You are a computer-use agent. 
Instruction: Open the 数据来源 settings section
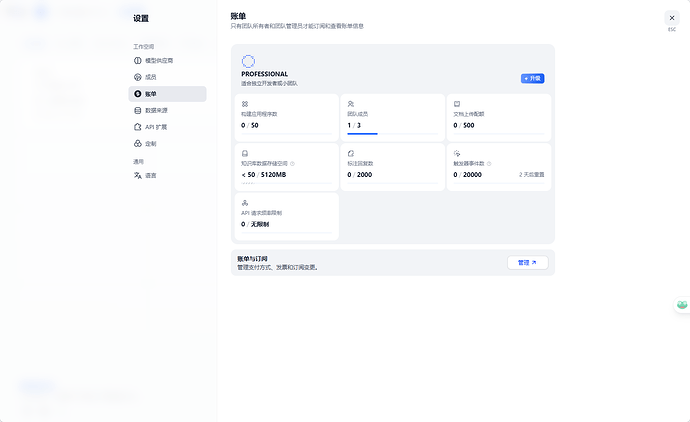click(x=167, y=110)
